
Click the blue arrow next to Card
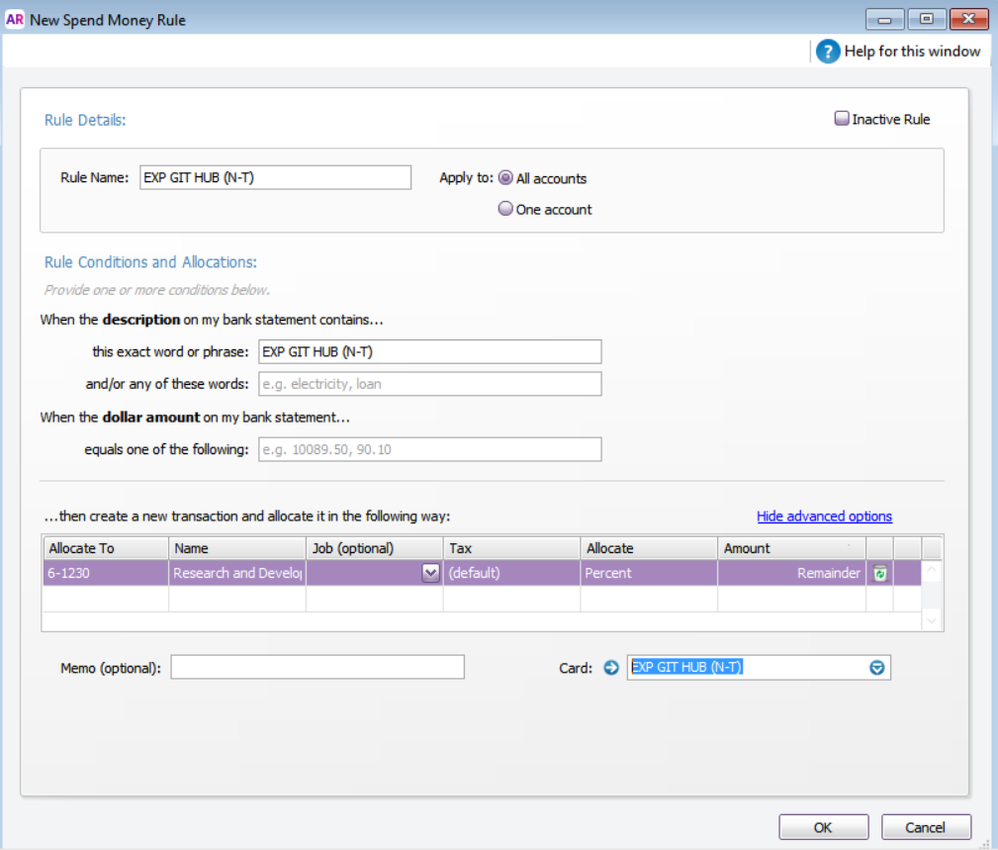(612, 668)
